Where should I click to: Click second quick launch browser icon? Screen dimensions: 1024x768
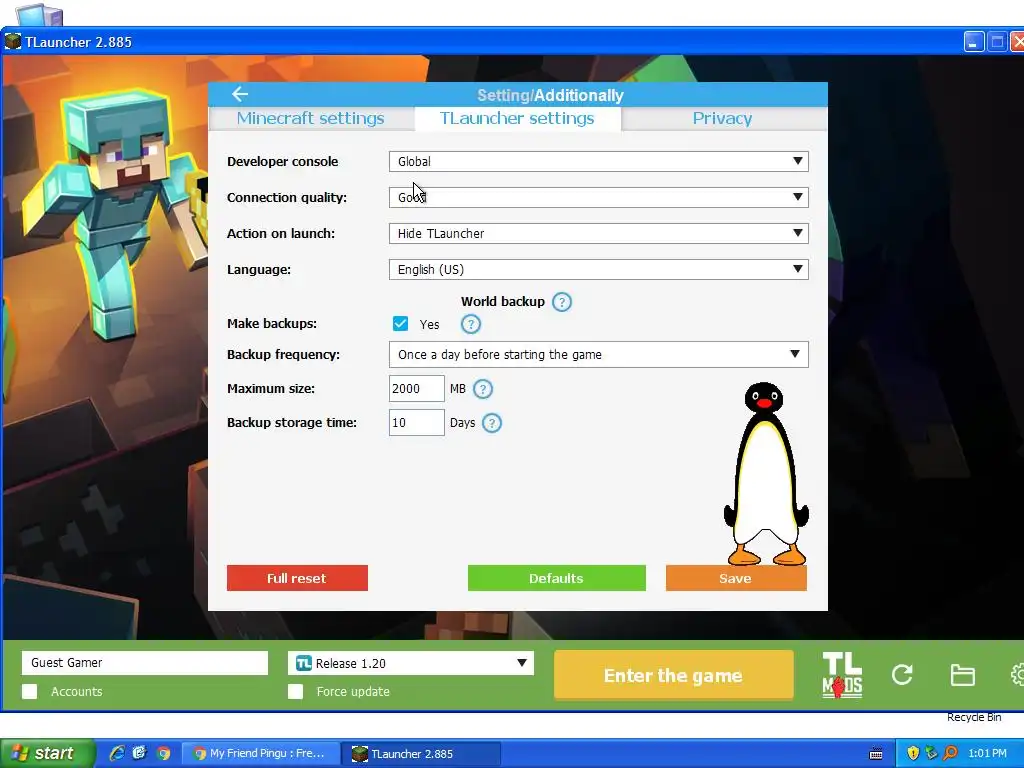140,753
